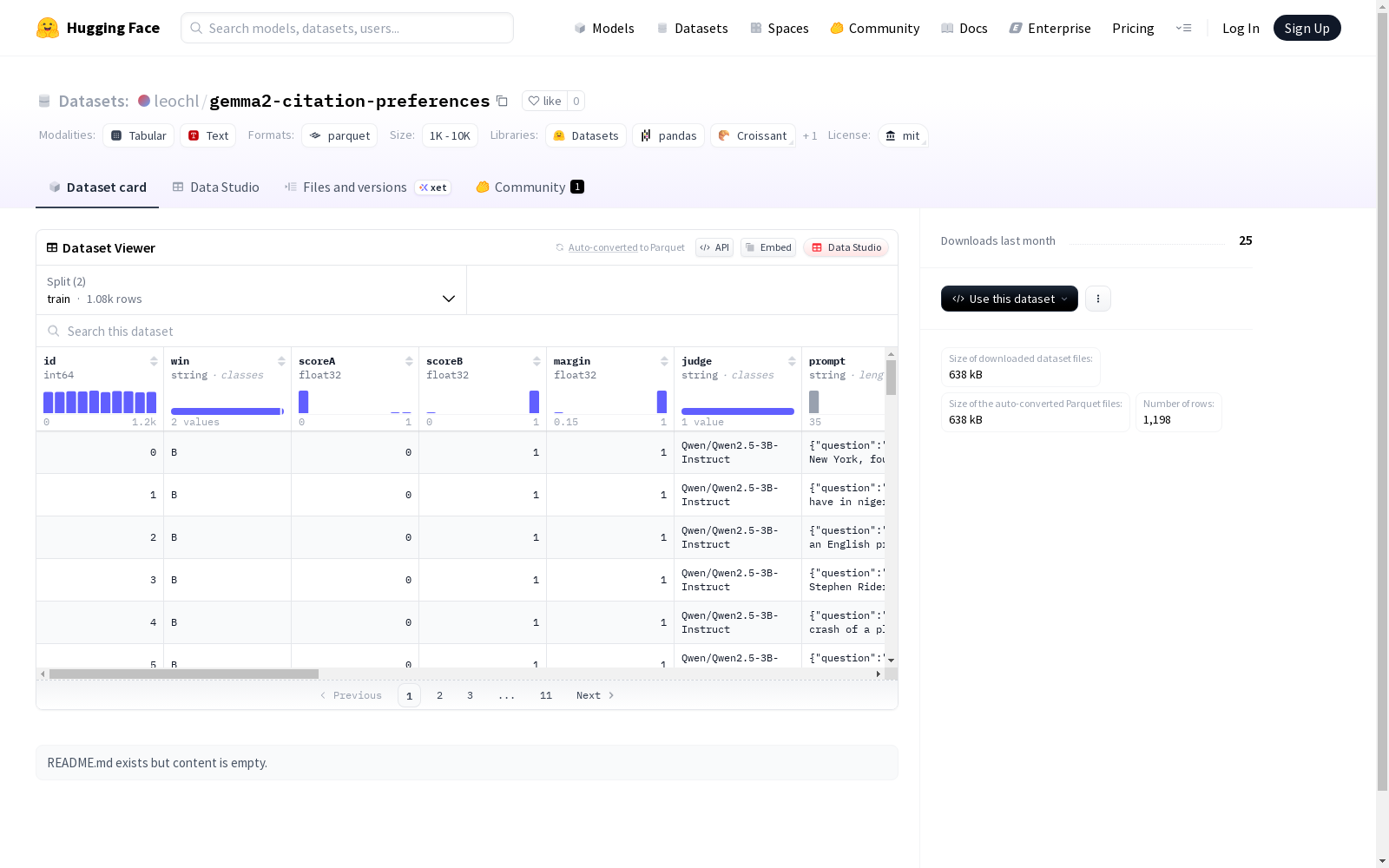Select the Croissant library tag
Viewport: 1389px width, 868px height.
pyautogui.click(x=753, y=135)
